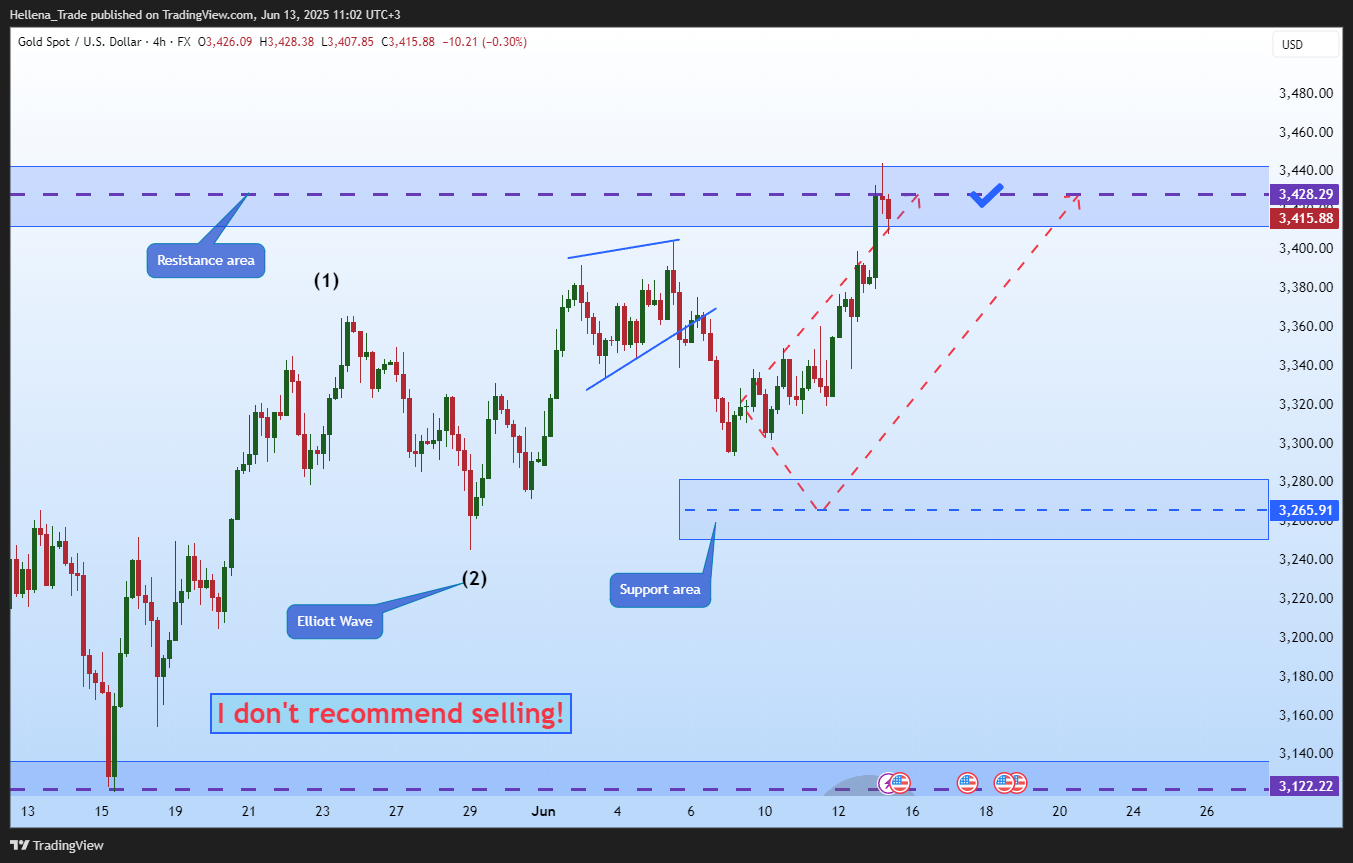The width and height of the screenshot is (1353, 863).
Task: Select the (2) wave label
Action: [x=474, y=577]
